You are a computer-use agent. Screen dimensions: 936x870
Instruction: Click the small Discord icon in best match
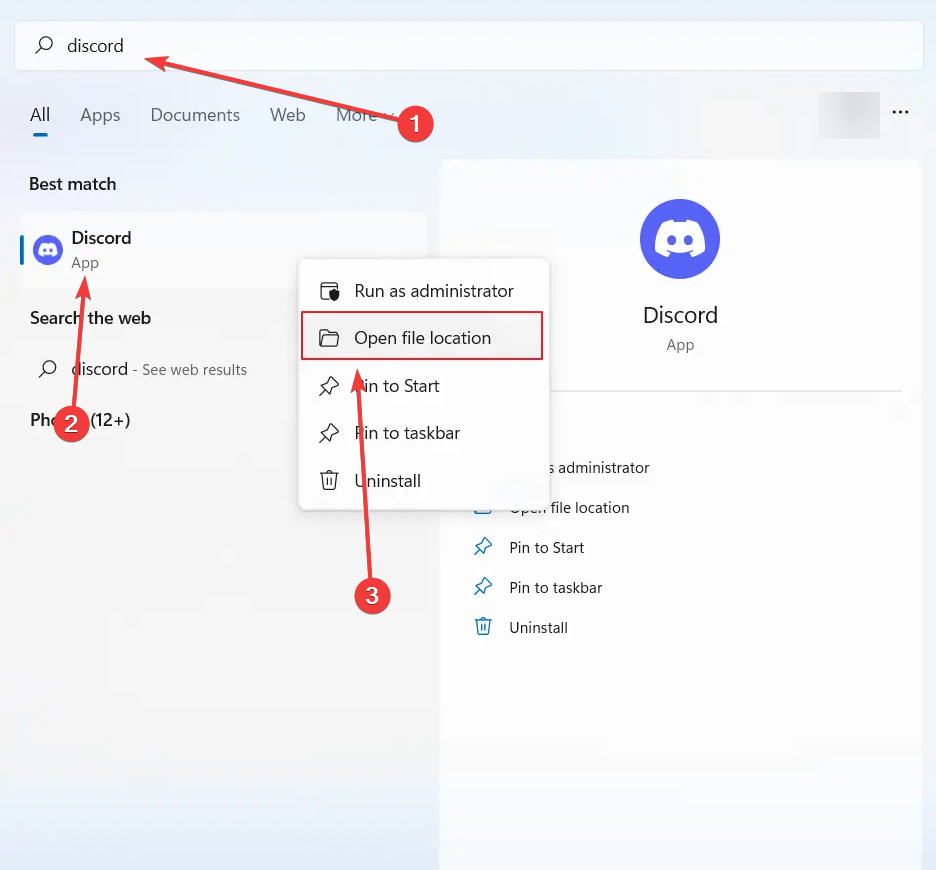48,250
